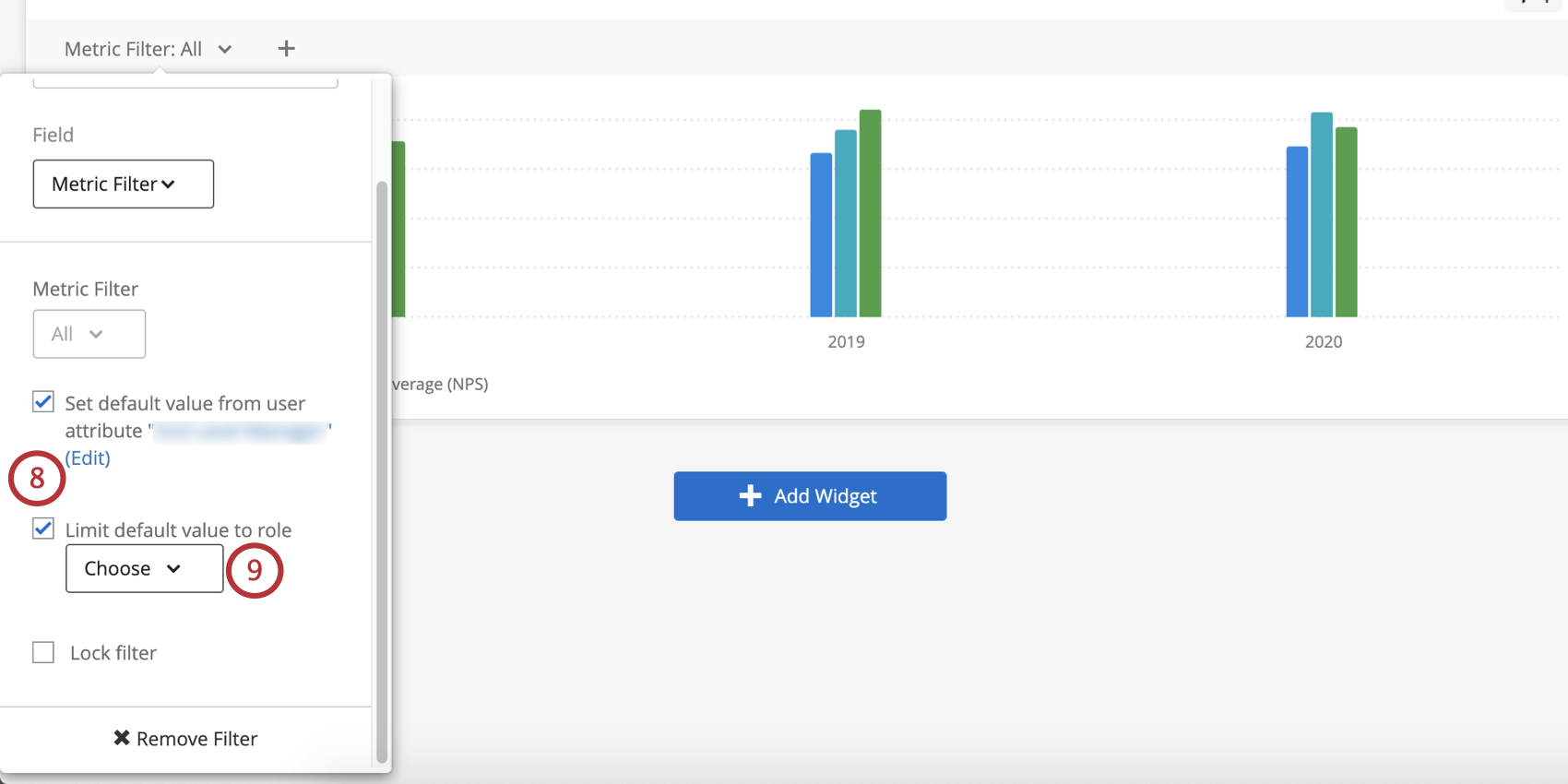Uncheck Set default value from user attribute

click(43, 402)
